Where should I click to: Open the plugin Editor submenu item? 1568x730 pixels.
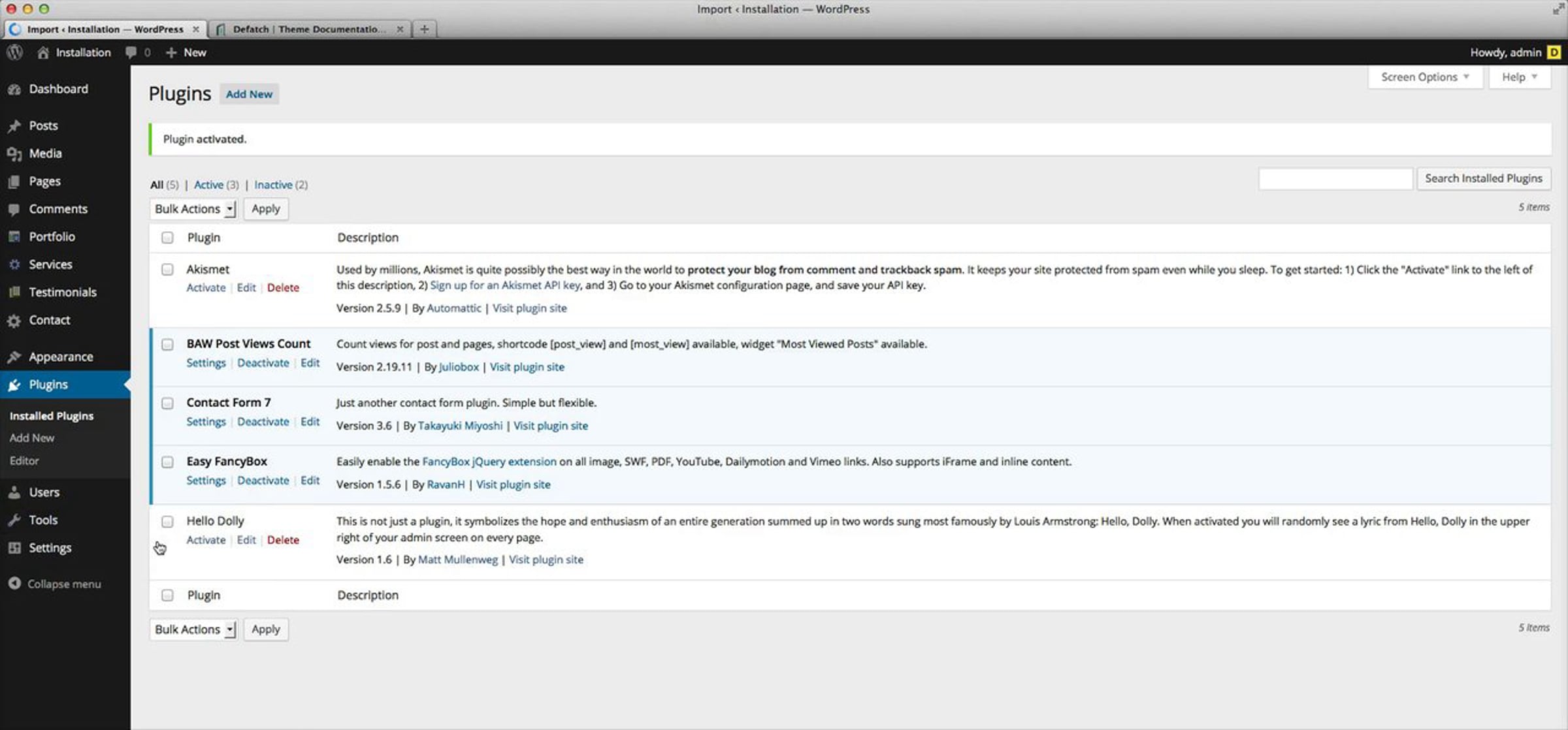click(x=24, y=460)
